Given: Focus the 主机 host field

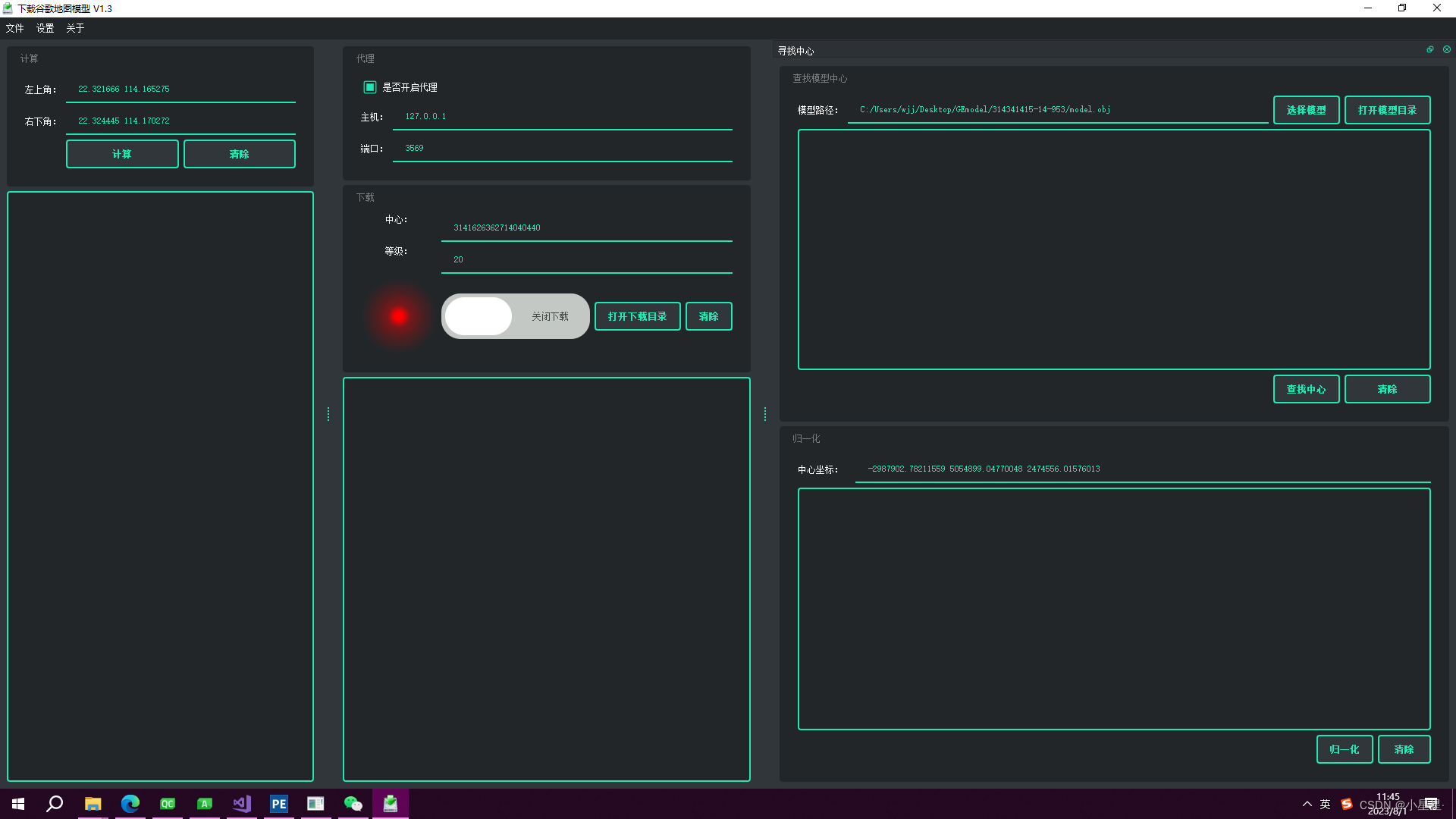Looking at the screenshot, I should click(x=563, y=117).
